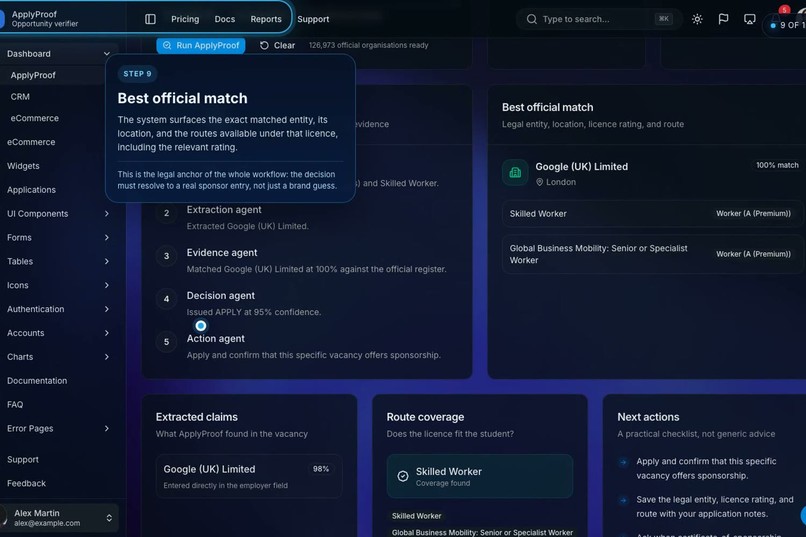Click the Skilled Worker coverage found card
The width and height of the screenshot is (806, 537).
(480, 476)
